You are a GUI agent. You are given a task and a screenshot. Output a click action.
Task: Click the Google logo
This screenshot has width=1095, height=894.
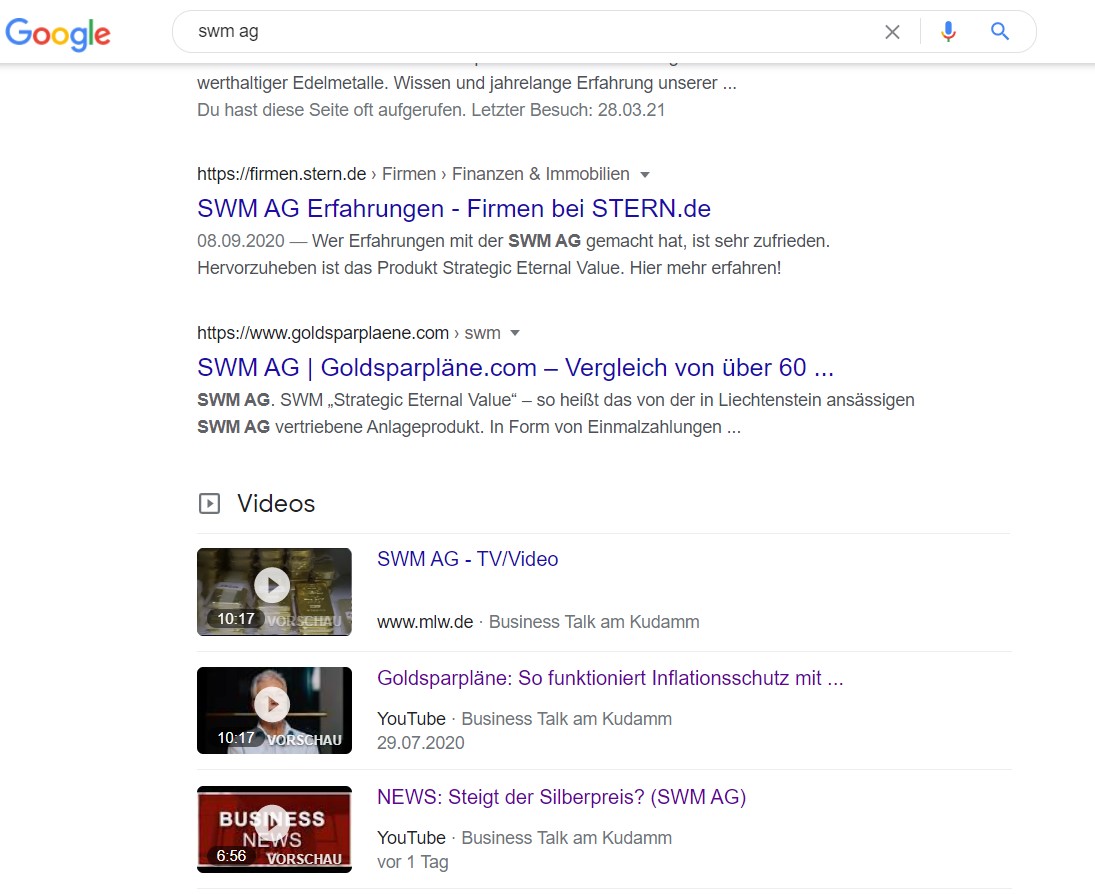[58, 34]
